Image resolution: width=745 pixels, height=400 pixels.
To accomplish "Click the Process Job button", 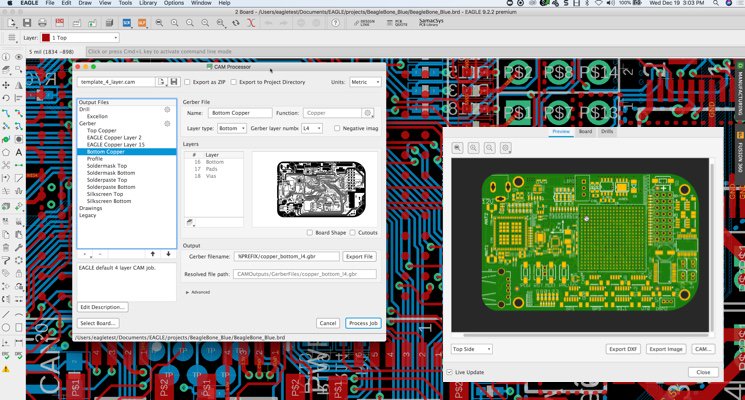I will pos(363,323).
